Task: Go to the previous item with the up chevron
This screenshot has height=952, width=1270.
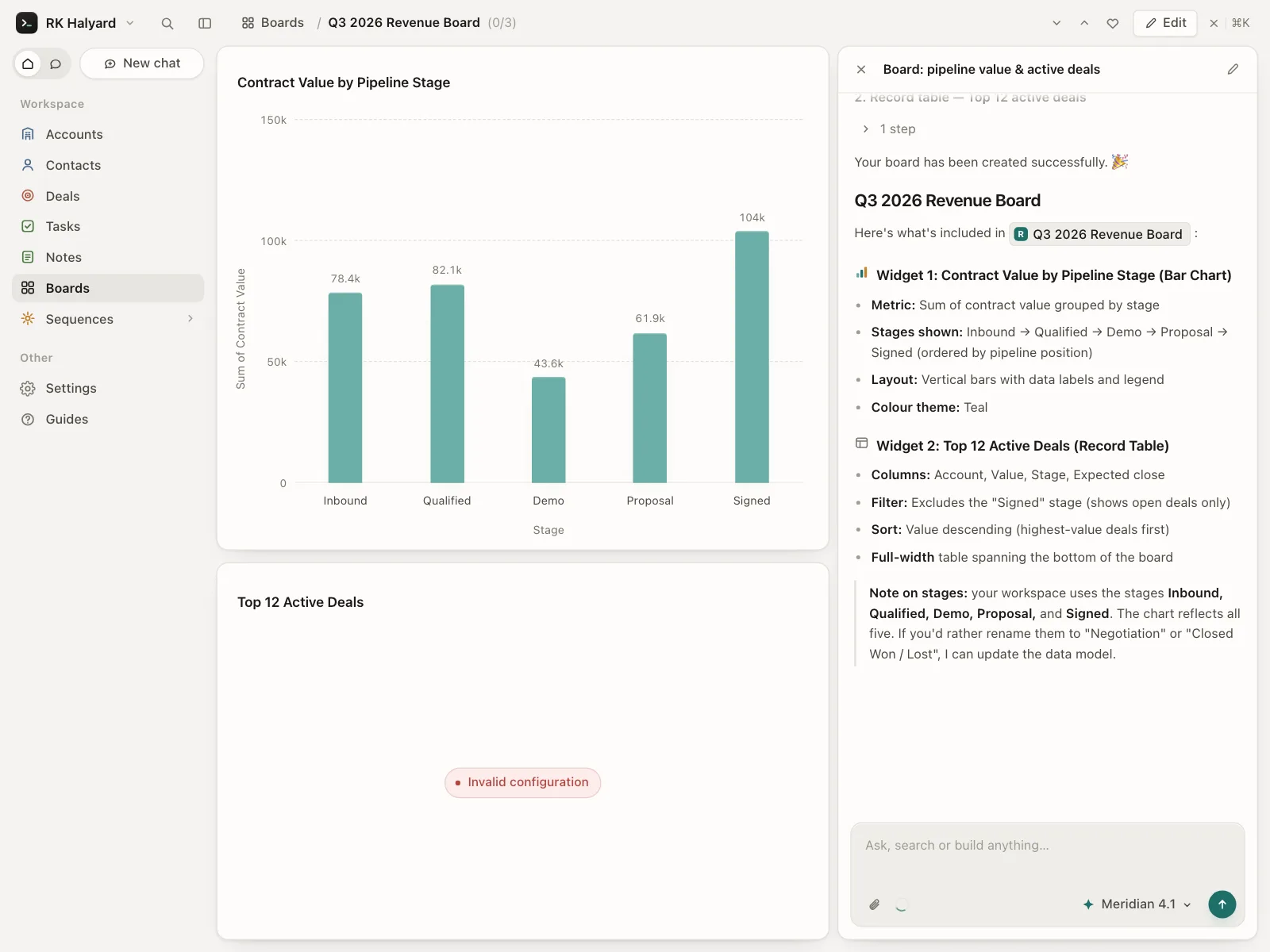Action: (1084, 23)
